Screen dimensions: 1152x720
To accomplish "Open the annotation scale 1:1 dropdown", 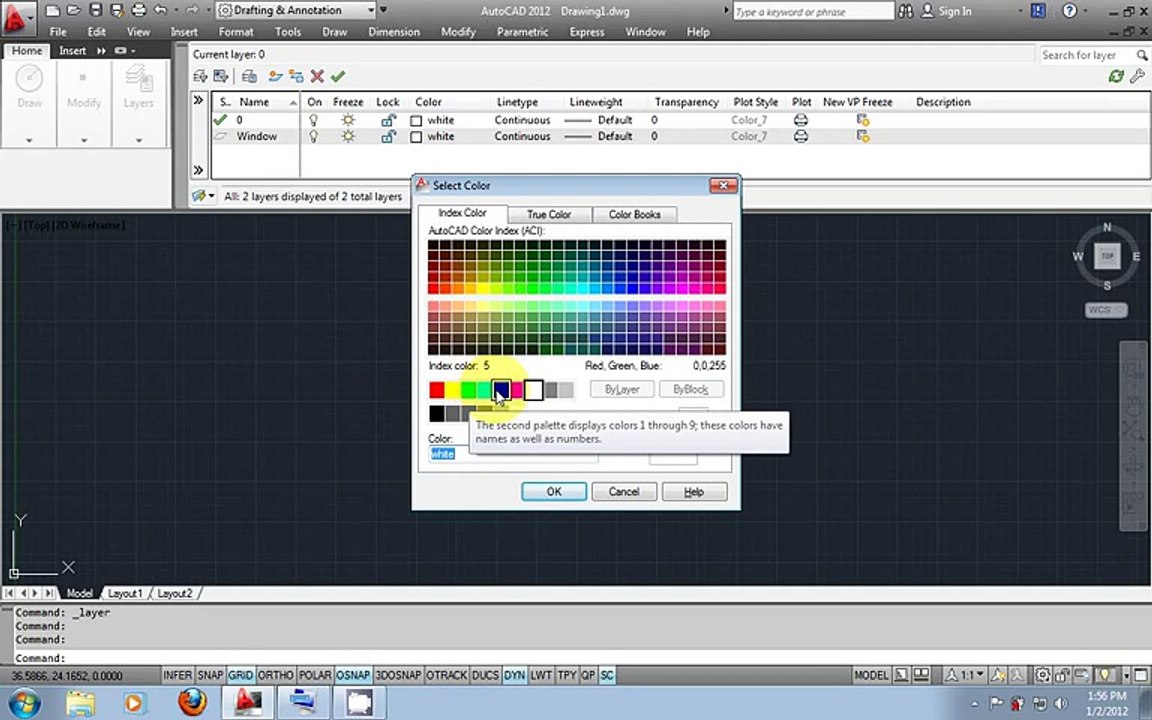I will 966,675.
